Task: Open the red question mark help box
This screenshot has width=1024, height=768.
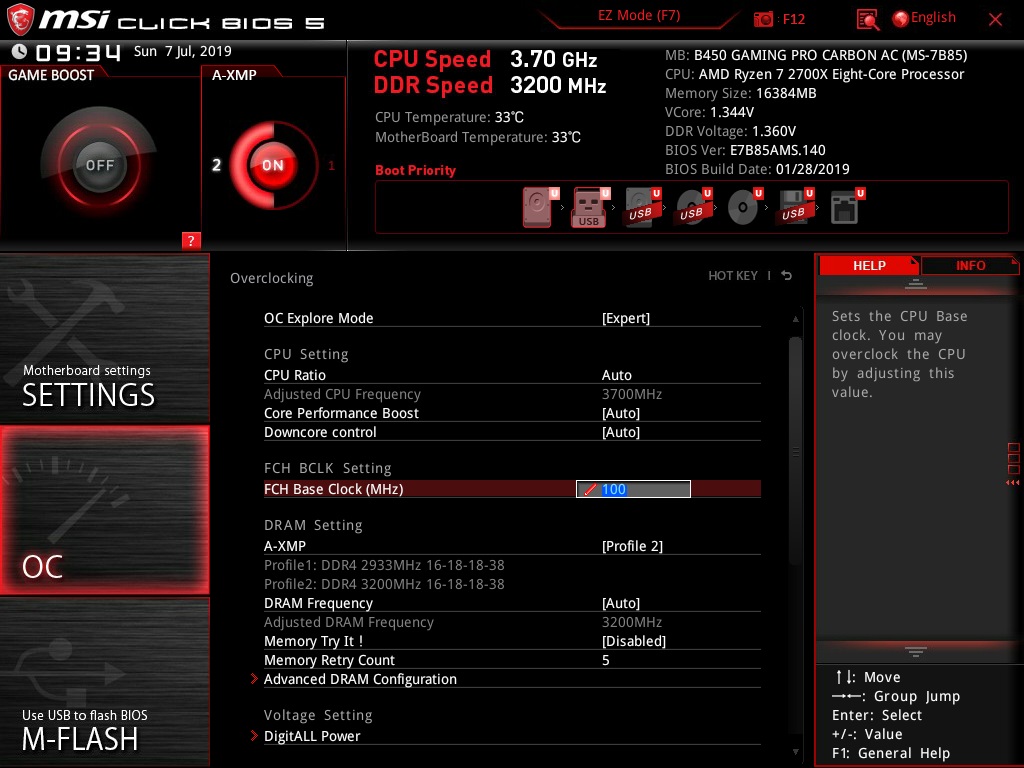Action: 191,240
